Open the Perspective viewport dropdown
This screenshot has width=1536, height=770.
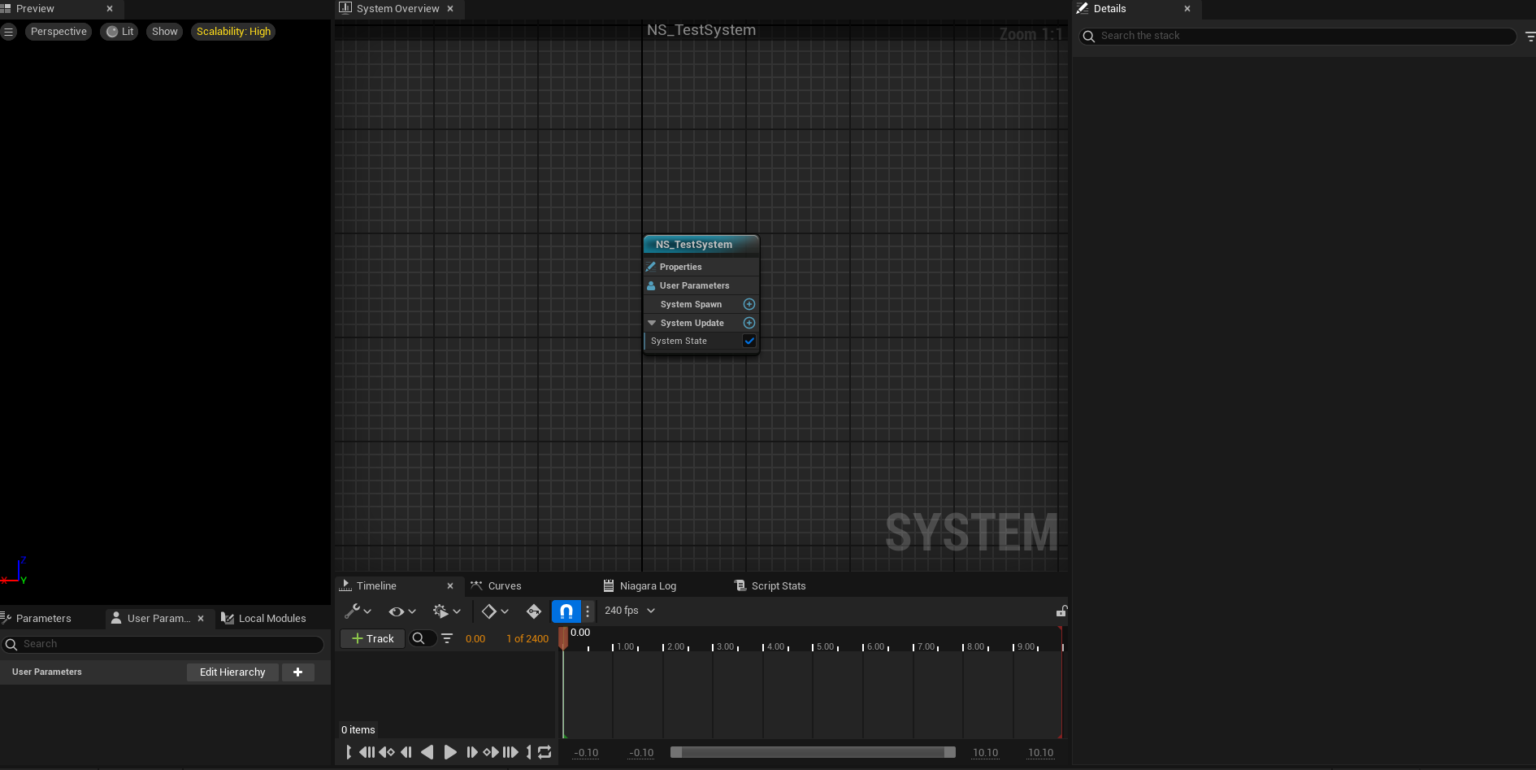[58, 31]
